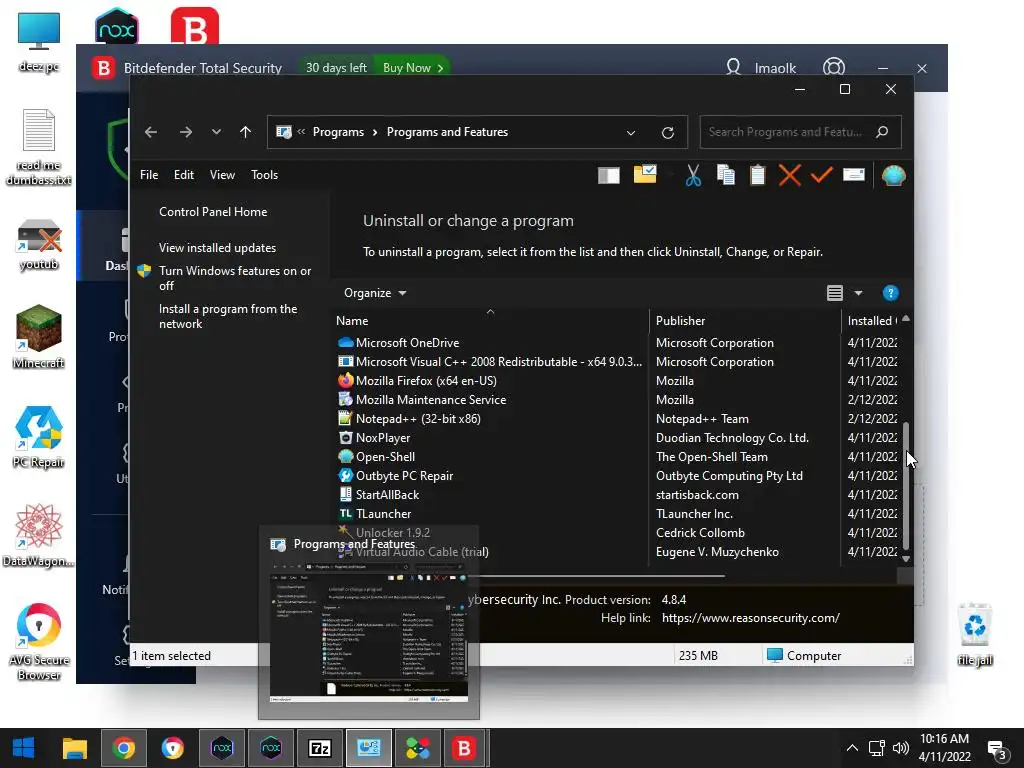1024x768 pixels.
Task: Go back with the back arrow
Action: pos(151,132)
